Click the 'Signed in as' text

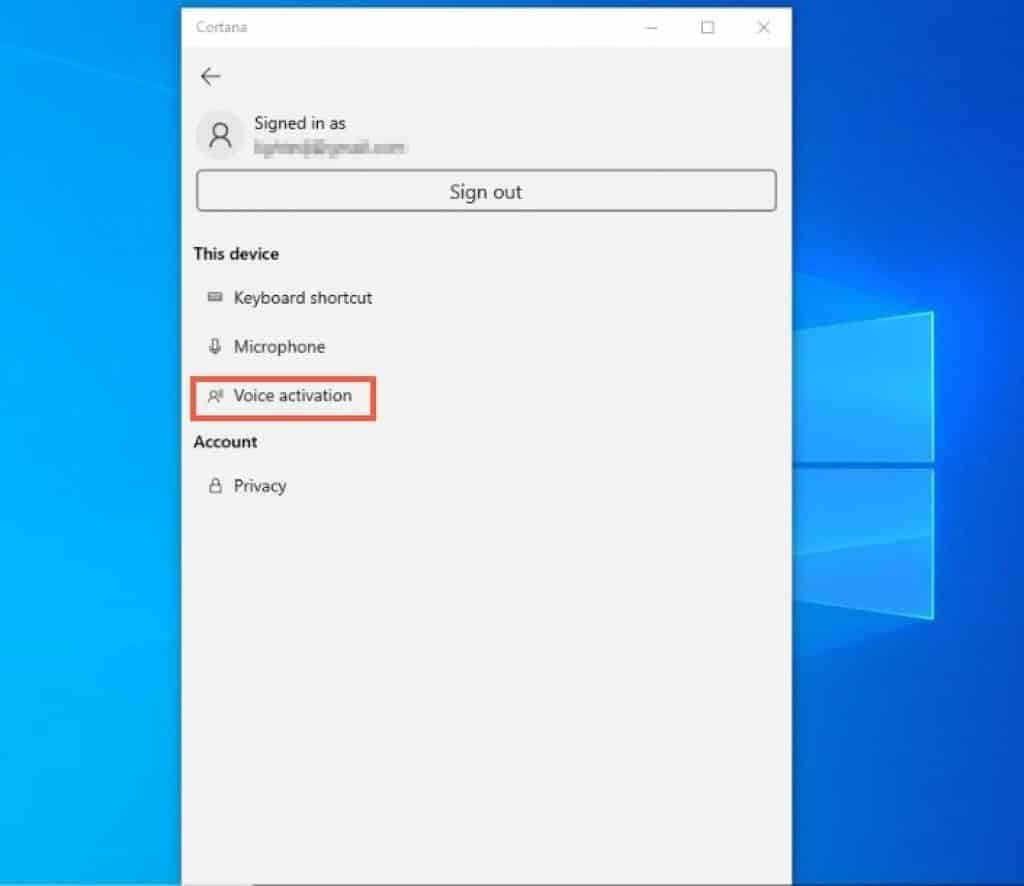tap(300, 123)
